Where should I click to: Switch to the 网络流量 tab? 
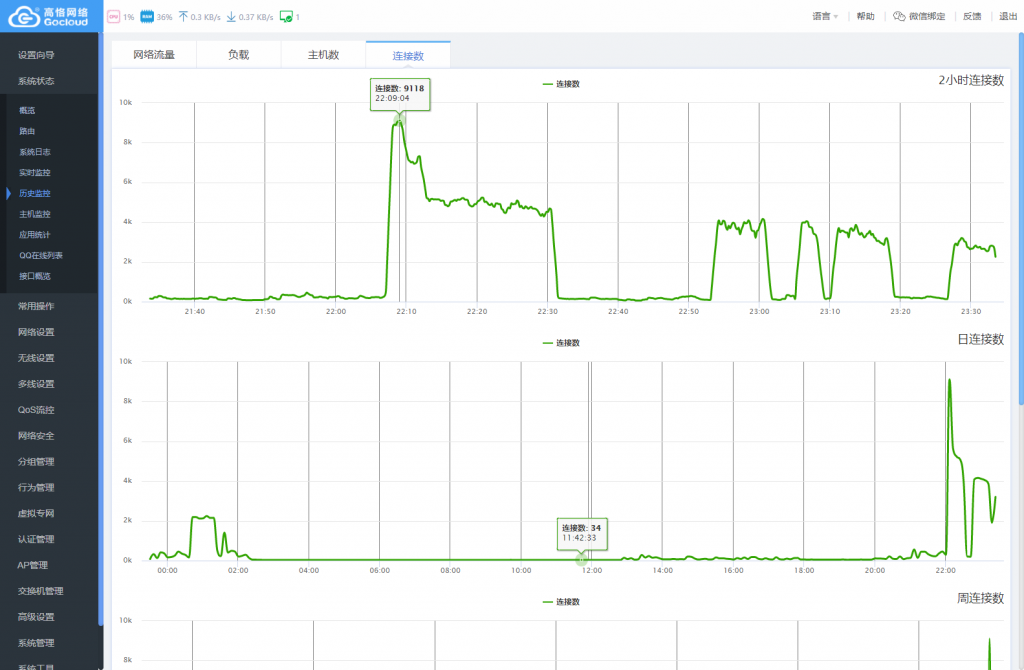154,55
